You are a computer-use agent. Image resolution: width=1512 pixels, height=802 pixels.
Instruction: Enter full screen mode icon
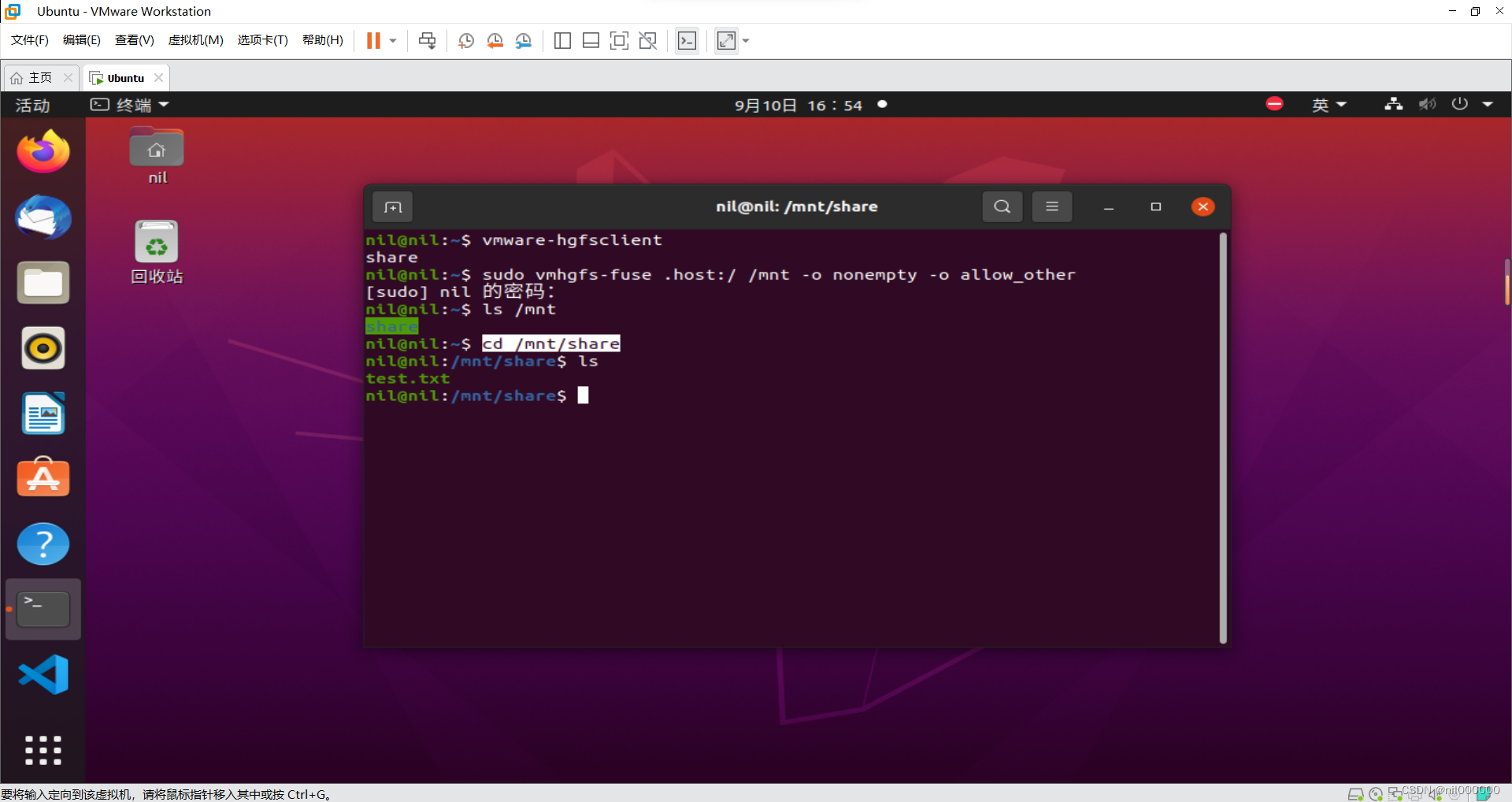click(x=620, y=40)
